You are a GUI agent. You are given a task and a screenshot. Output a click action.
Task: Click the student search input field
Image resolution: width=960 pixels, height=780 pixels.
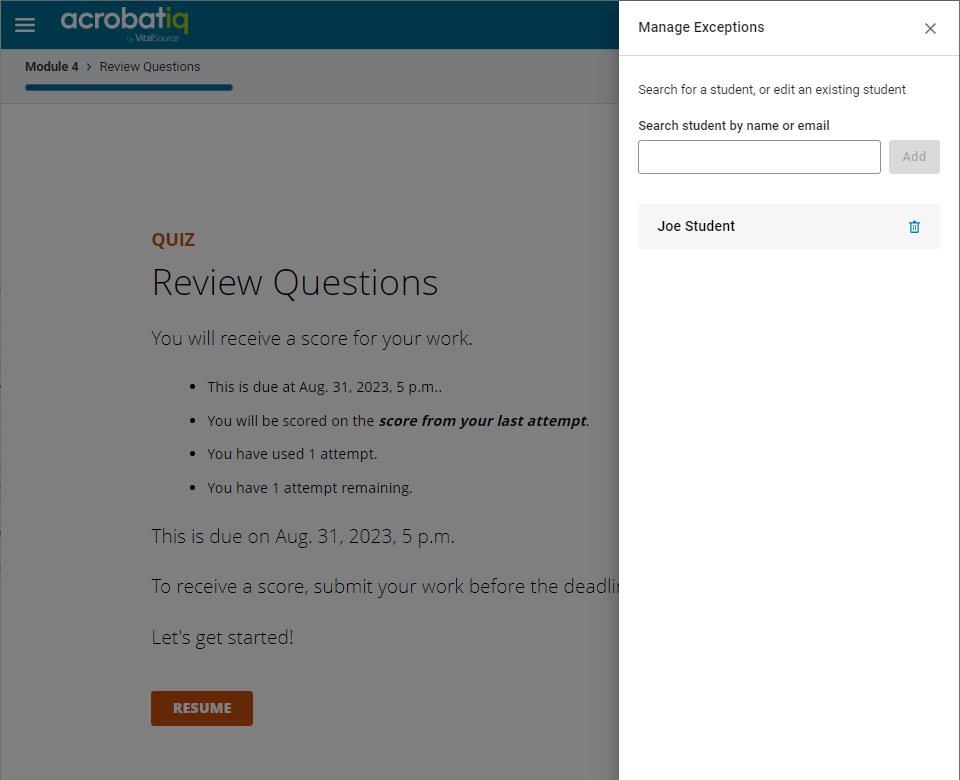click(759, 157)
